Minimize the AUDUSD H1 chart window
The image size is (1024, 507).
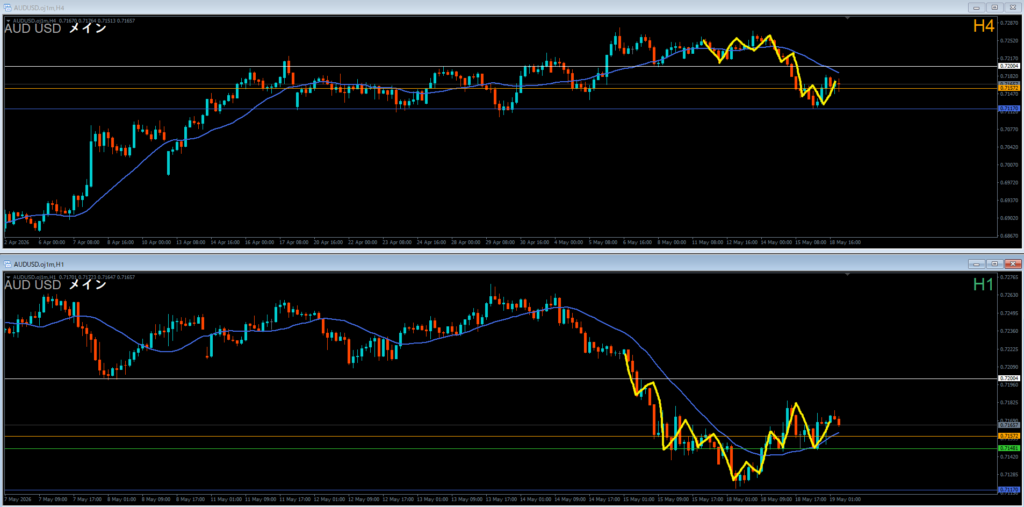978,264
